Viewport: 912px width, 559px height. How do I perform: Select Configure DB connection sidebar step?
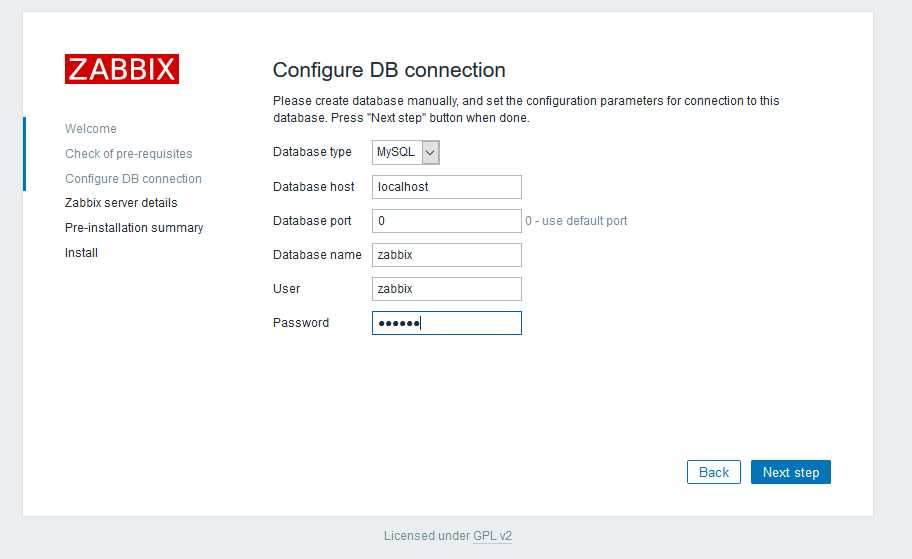click(133, 179)
